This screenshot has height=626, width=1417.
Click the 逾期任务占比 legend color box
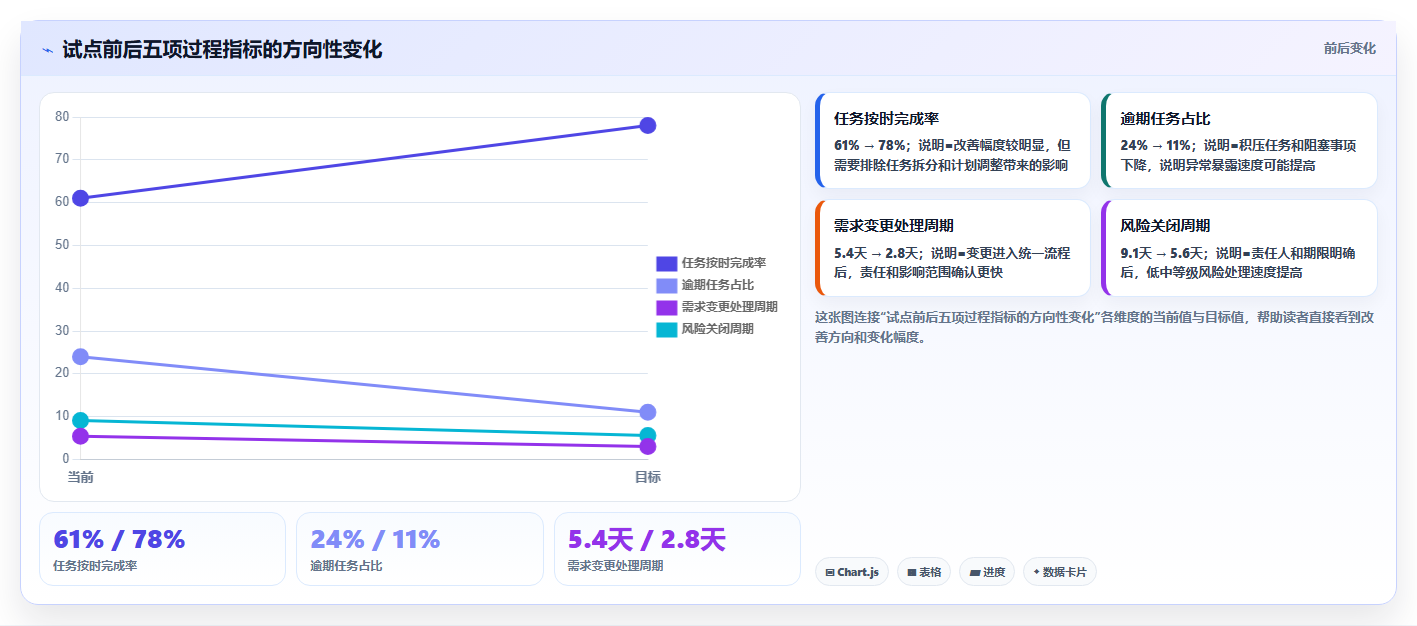coord(667,285)
